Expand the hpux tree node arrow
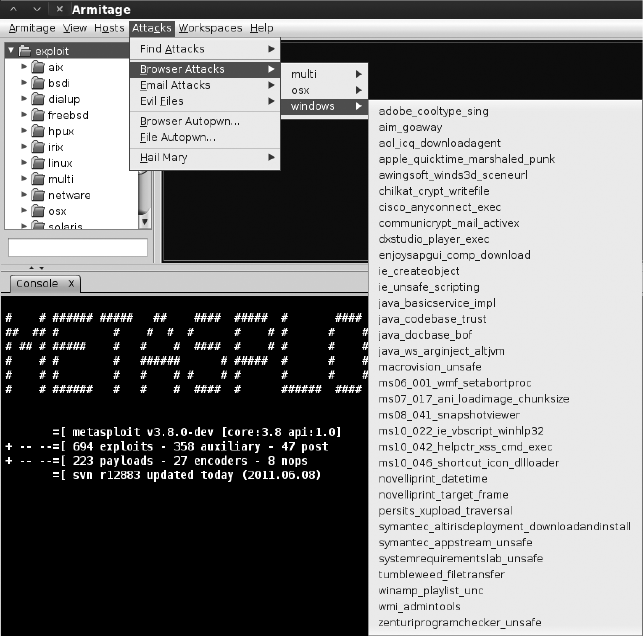 24,130
